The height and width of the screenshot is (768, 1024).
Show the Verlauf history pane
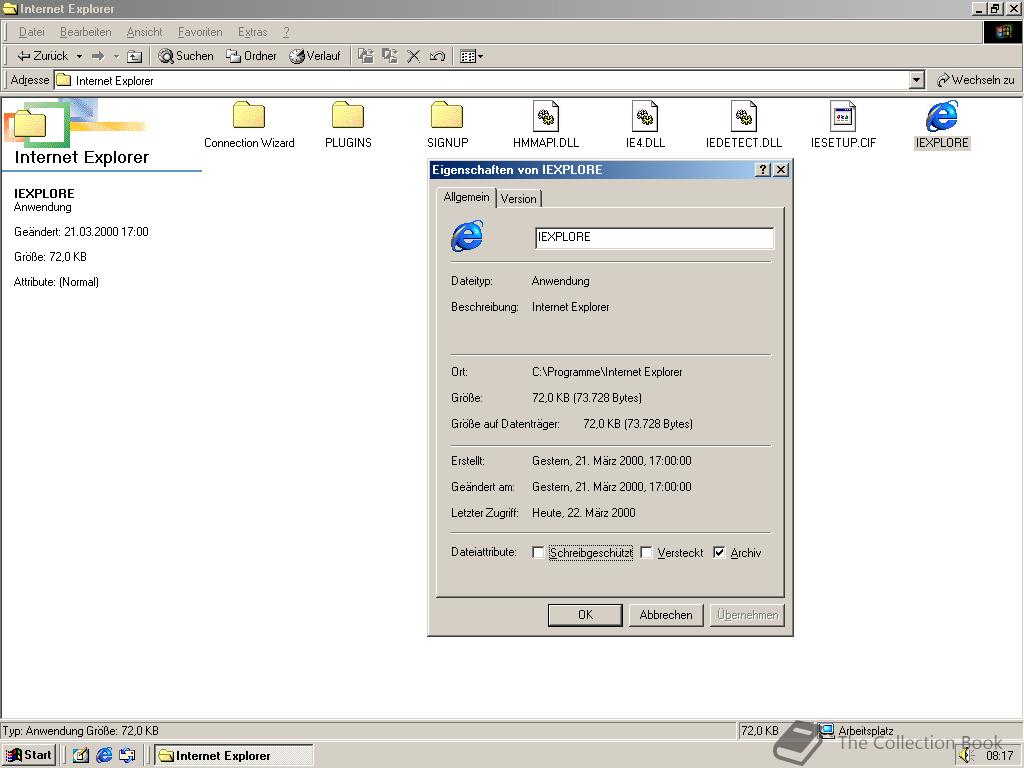coord(315,56)
